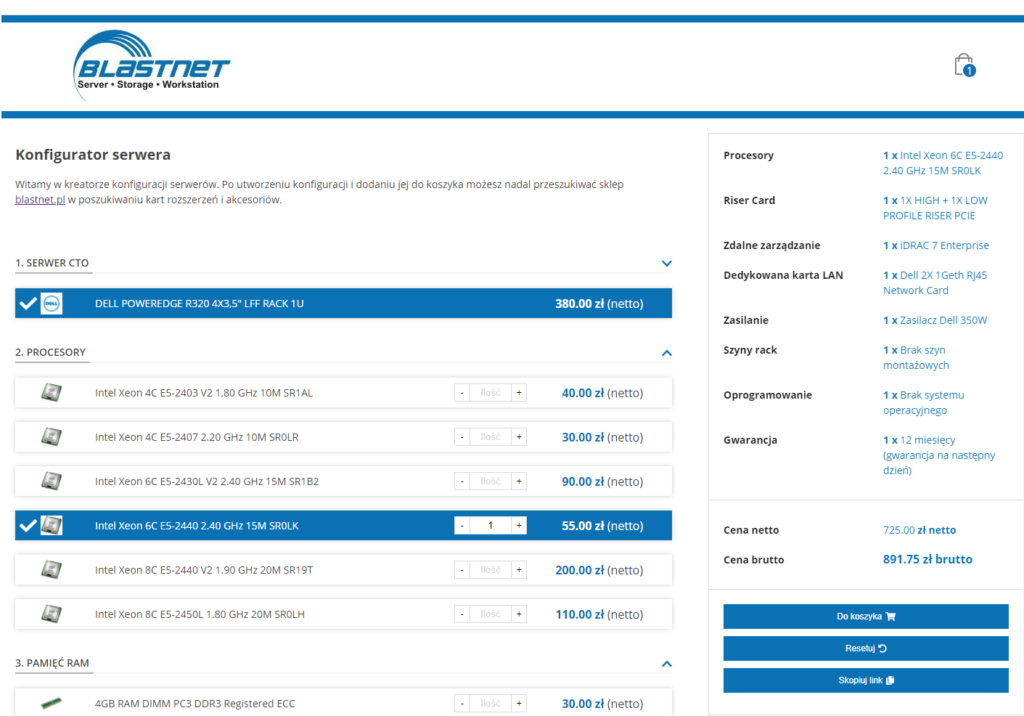Select Intel Xeon 4C E5-2403 V2 processor row

tap(344, 393)
